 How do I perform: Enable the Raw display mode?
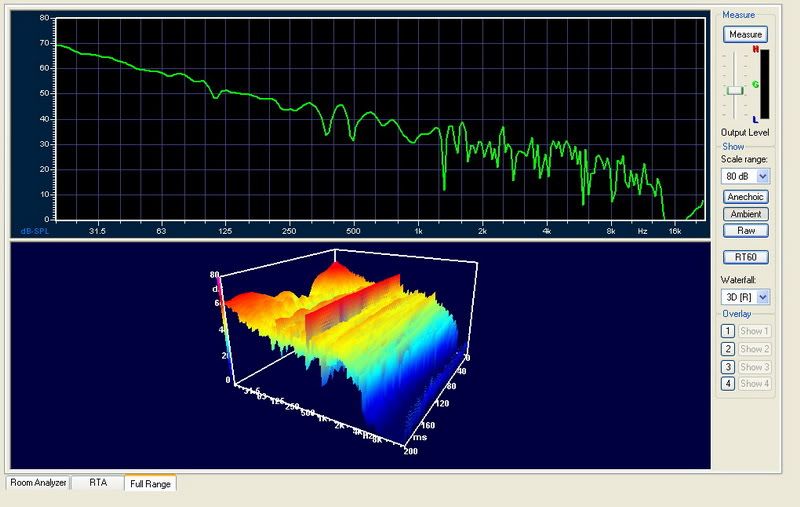click(745, 230)
